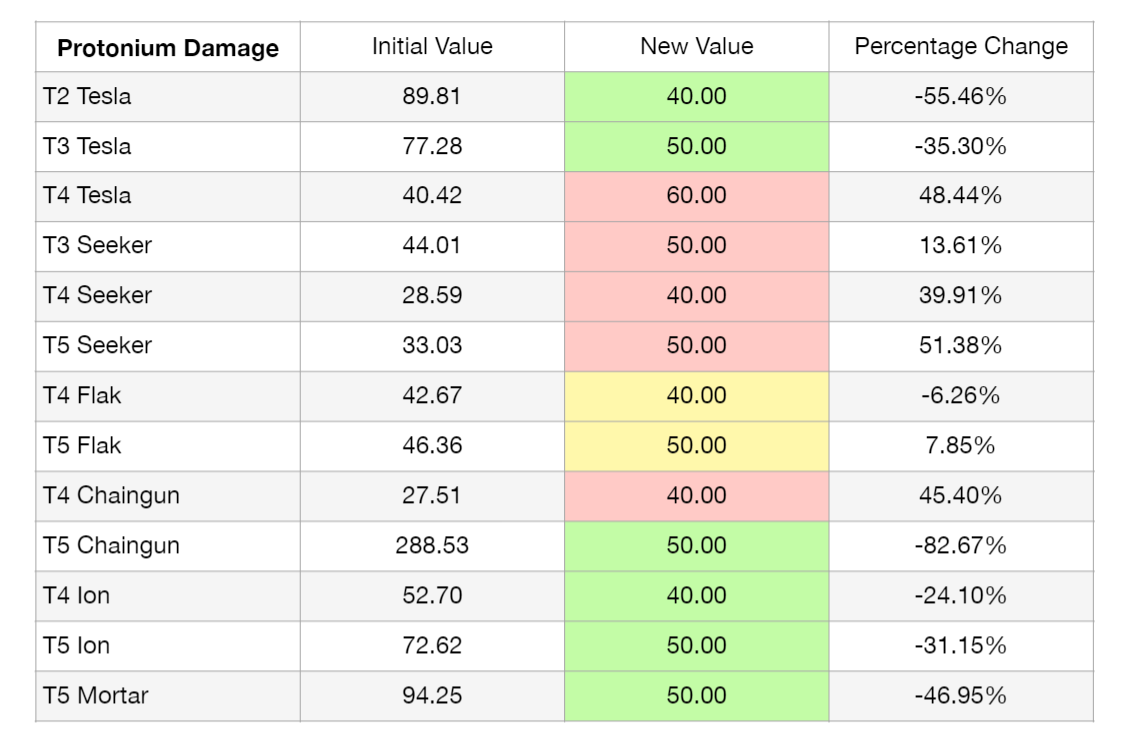Image resolution: width=1130 pixels, height=739 pixels.
Task: Click the T5 Flak 7.85% cell
Action: coord(960,446)
